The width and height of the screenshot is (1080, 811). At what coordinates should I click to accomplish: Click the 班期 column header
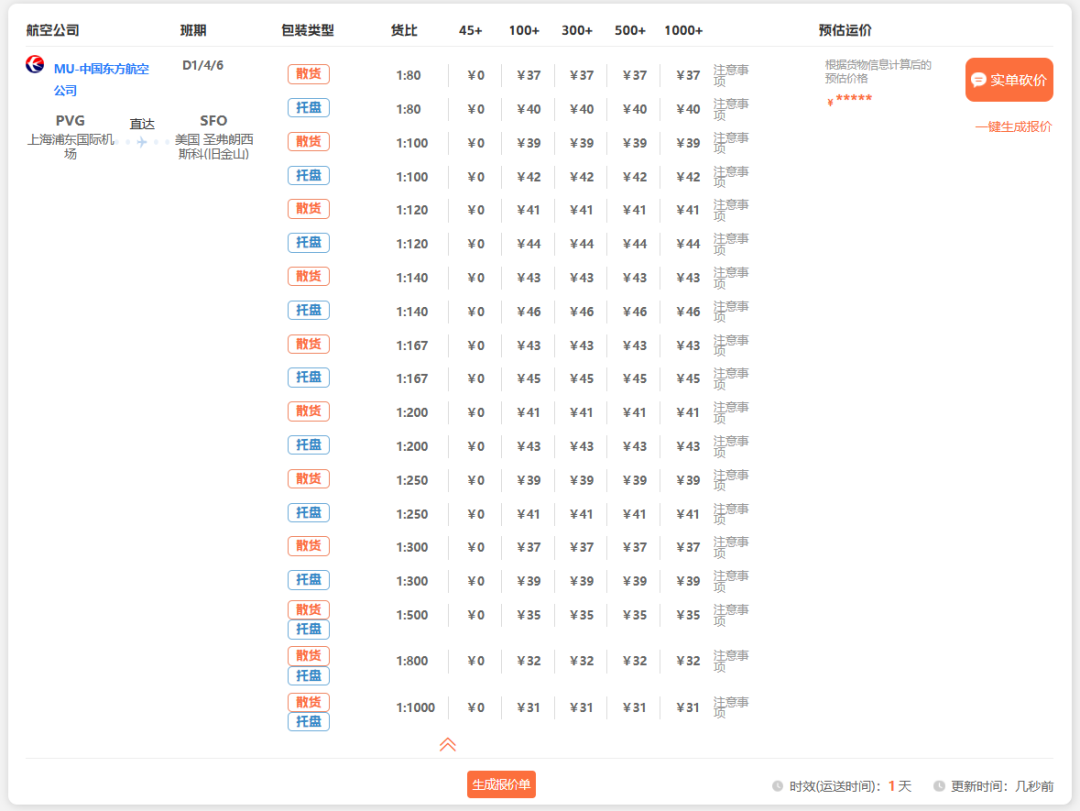tap(194, 30)
